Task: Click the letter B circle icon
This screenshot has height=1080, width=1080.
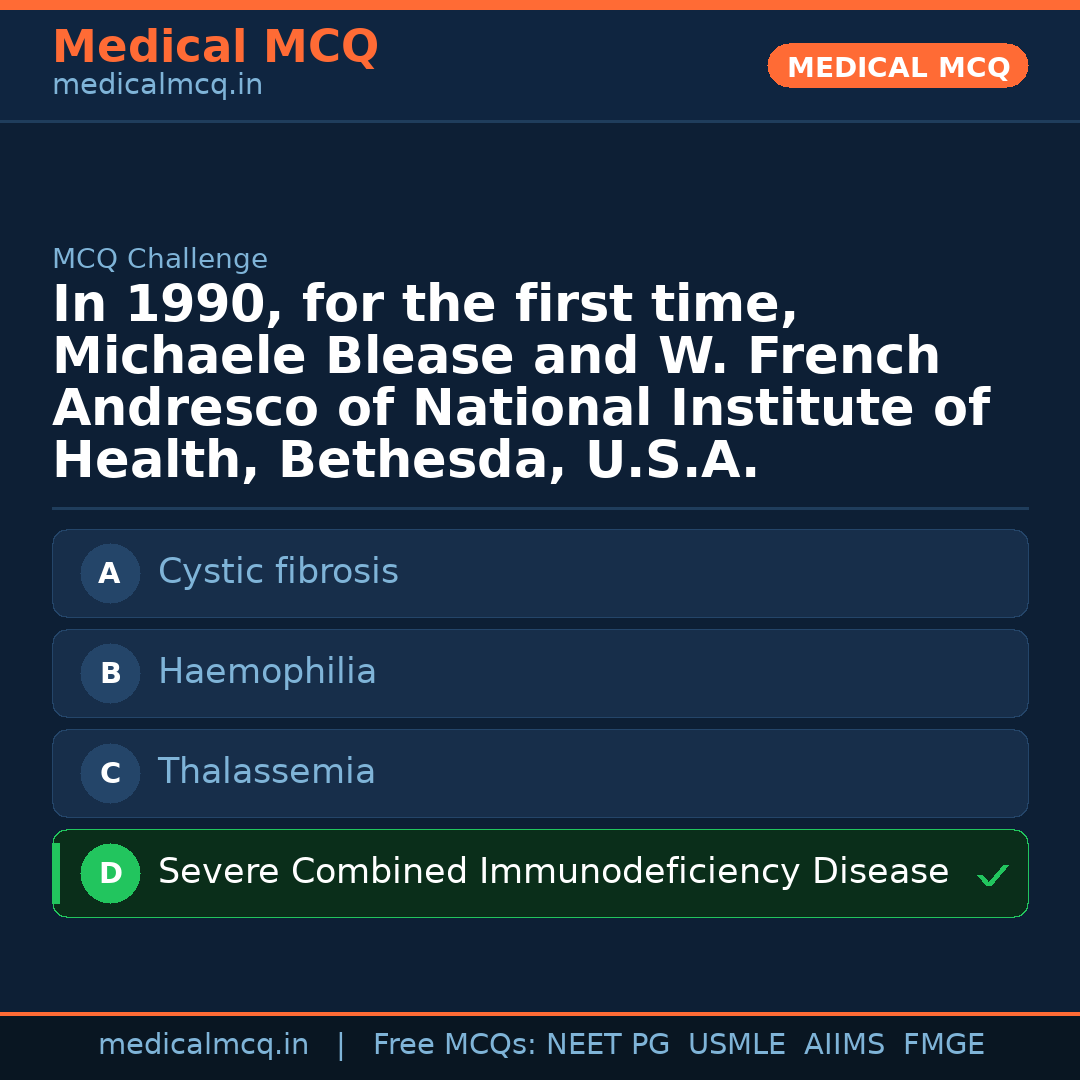Action: click(110, 673)
